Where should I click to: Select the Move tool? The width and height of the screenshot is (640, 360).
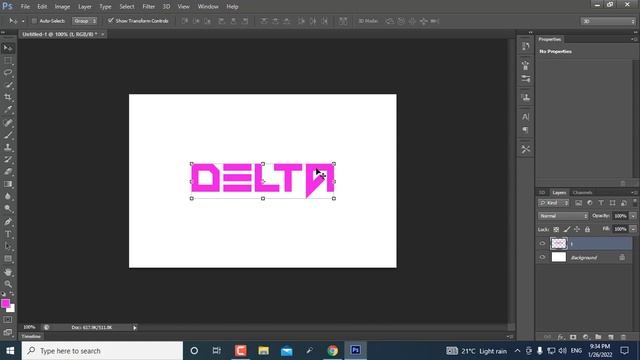(8, 48)
